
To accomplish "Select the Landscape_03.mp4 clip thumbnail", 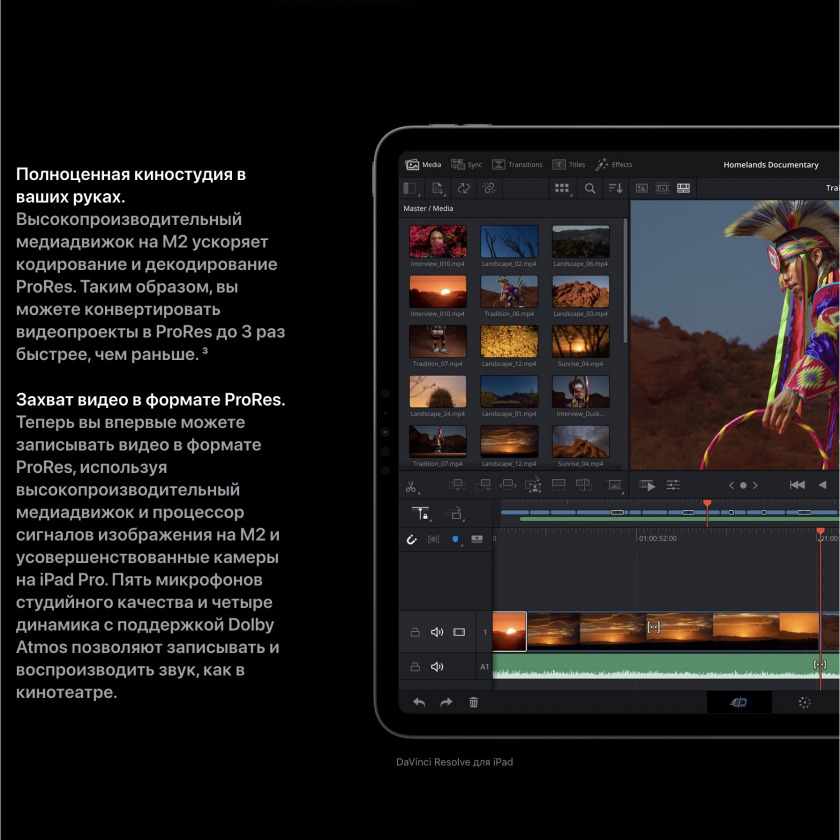I will pyautogui.click(x=581, y=291).
